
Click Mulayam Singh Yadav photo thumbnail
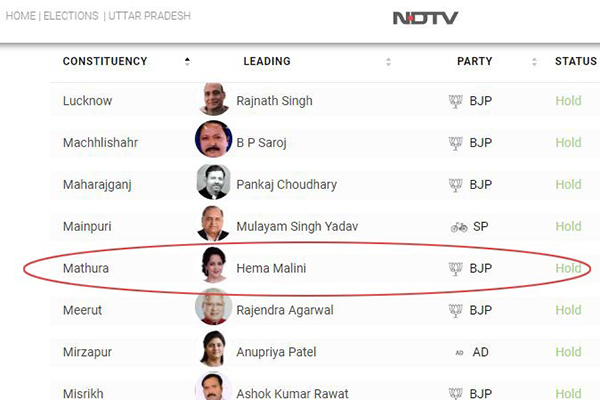[x=213, y=224]
